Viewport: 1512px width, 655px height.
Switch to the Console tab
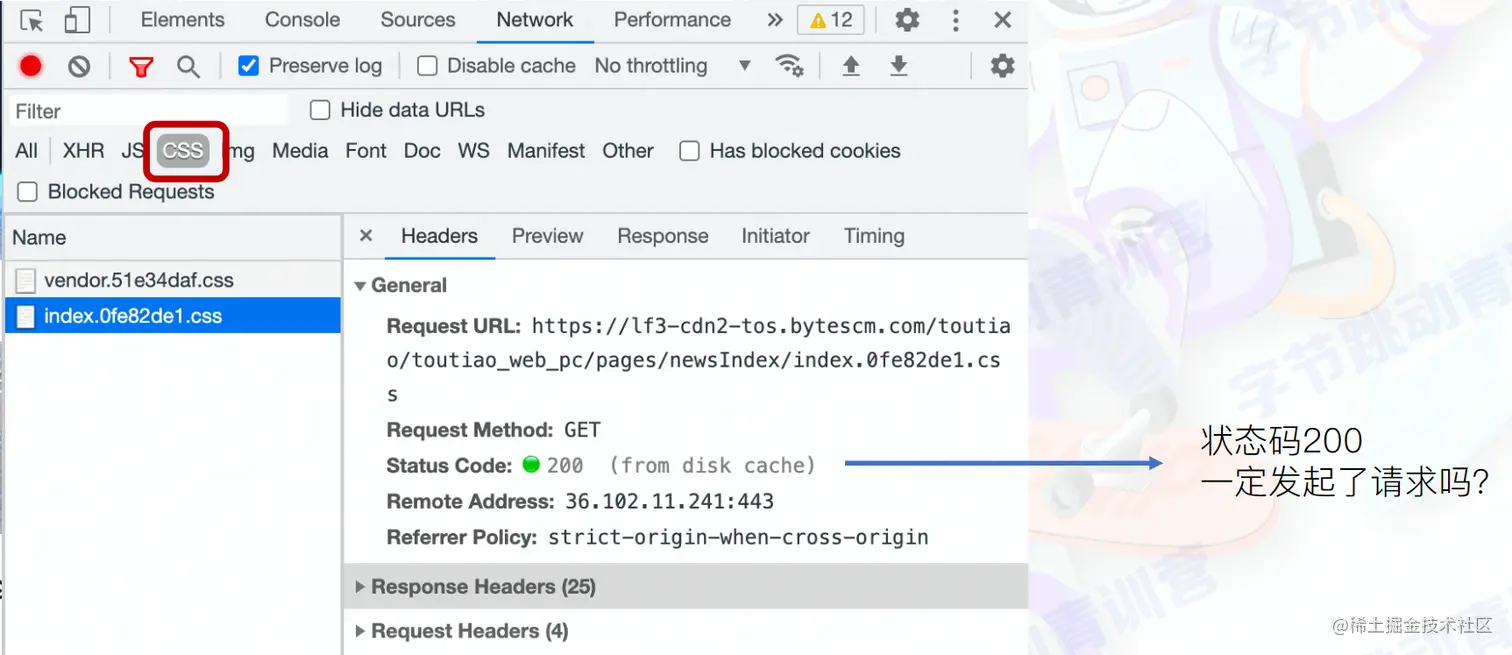point(302,20)
